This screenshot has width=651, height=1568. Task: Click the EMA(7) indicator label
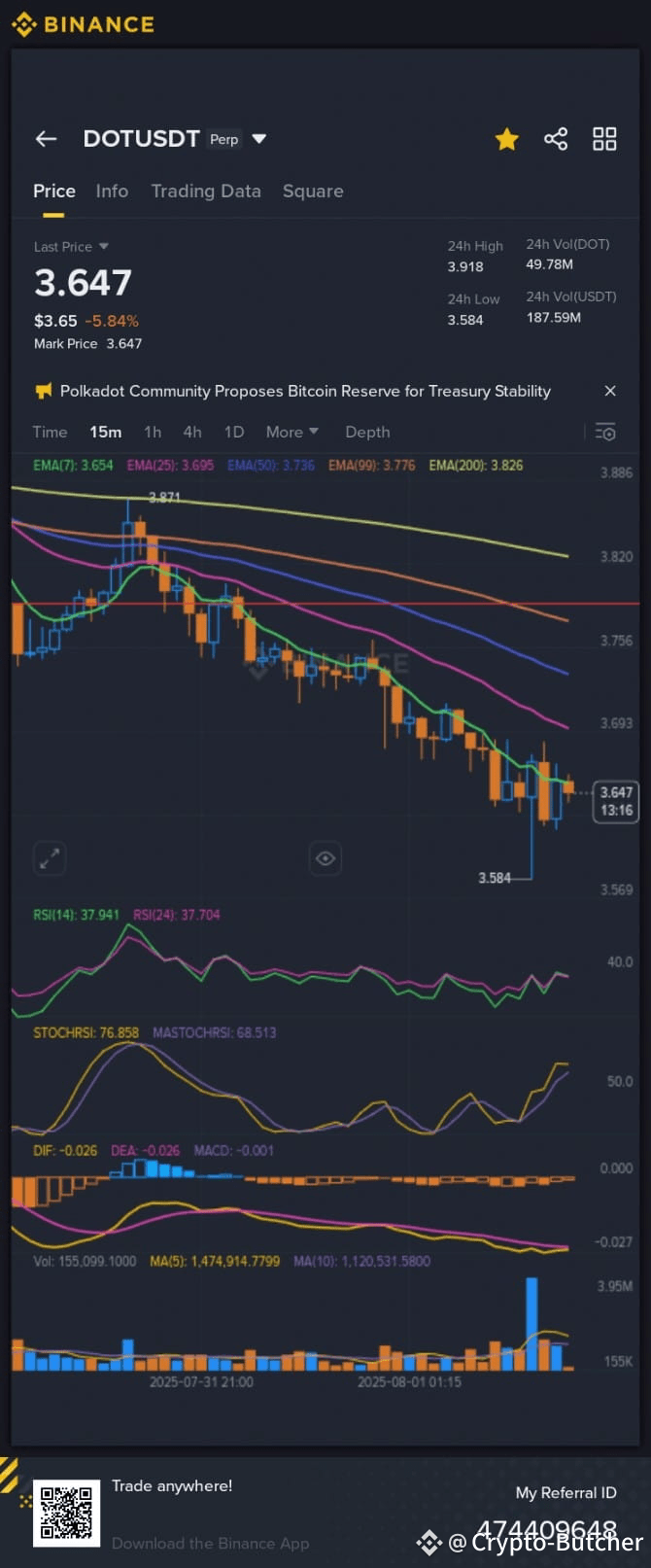(x=73, y=466)
